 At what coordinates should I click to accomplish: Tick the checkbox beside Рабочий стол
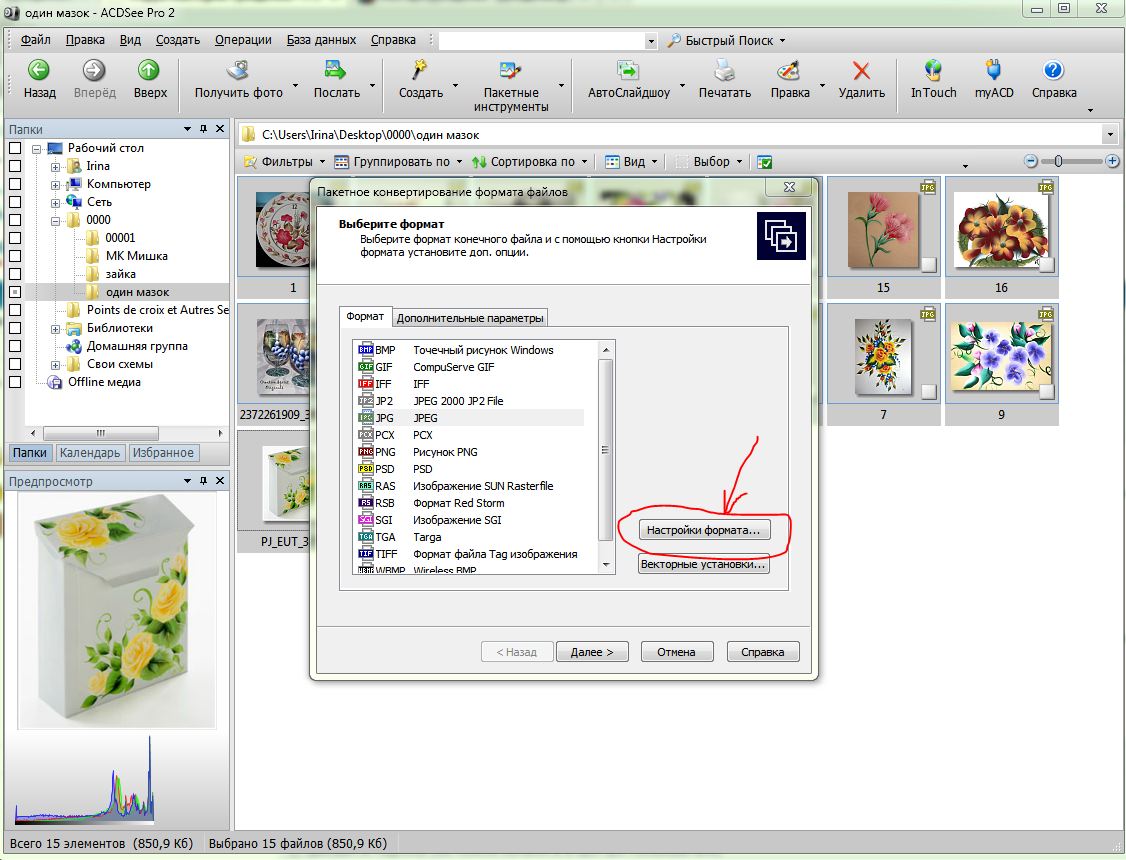point(14,148)
